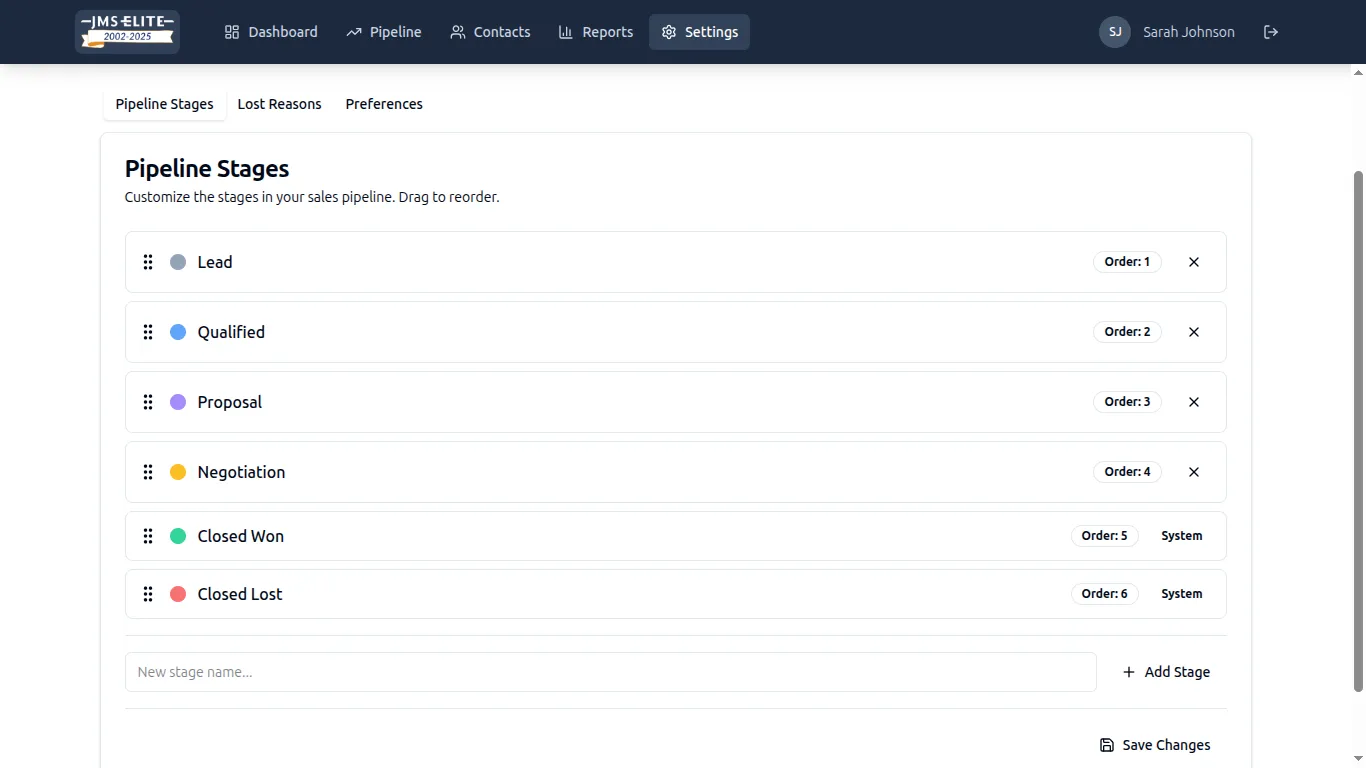Navigate to Reports
Image resolution: width=1366 pixels, height=768 pixels.
point(596,32)
